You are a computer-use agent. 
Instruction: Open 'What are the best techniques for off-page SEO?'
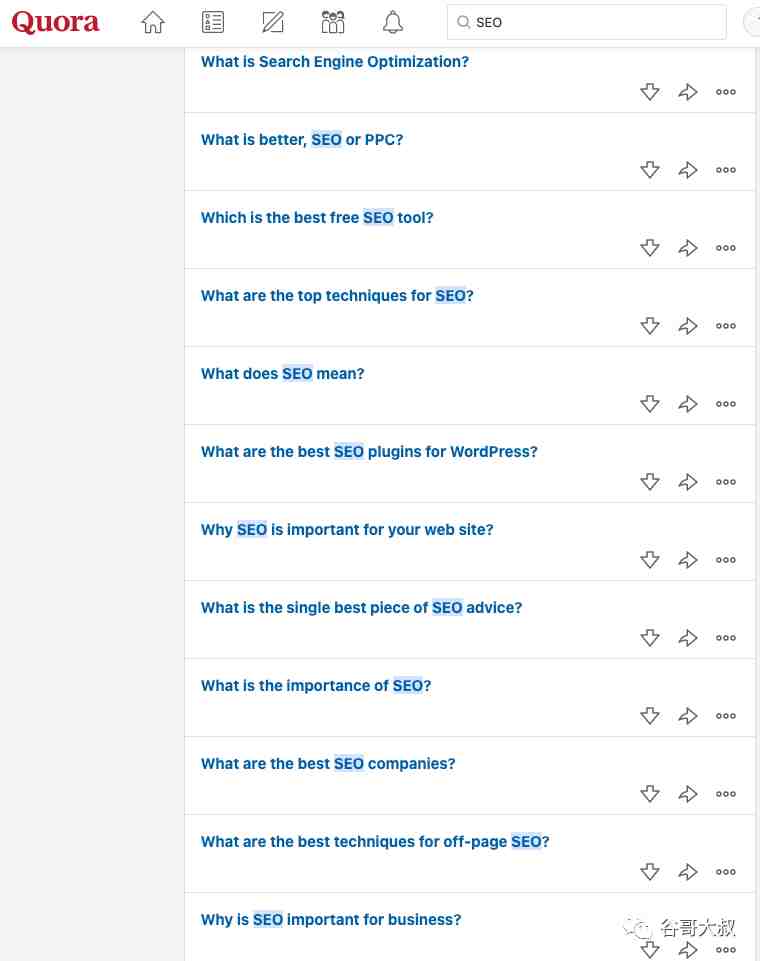pos(375,841)
